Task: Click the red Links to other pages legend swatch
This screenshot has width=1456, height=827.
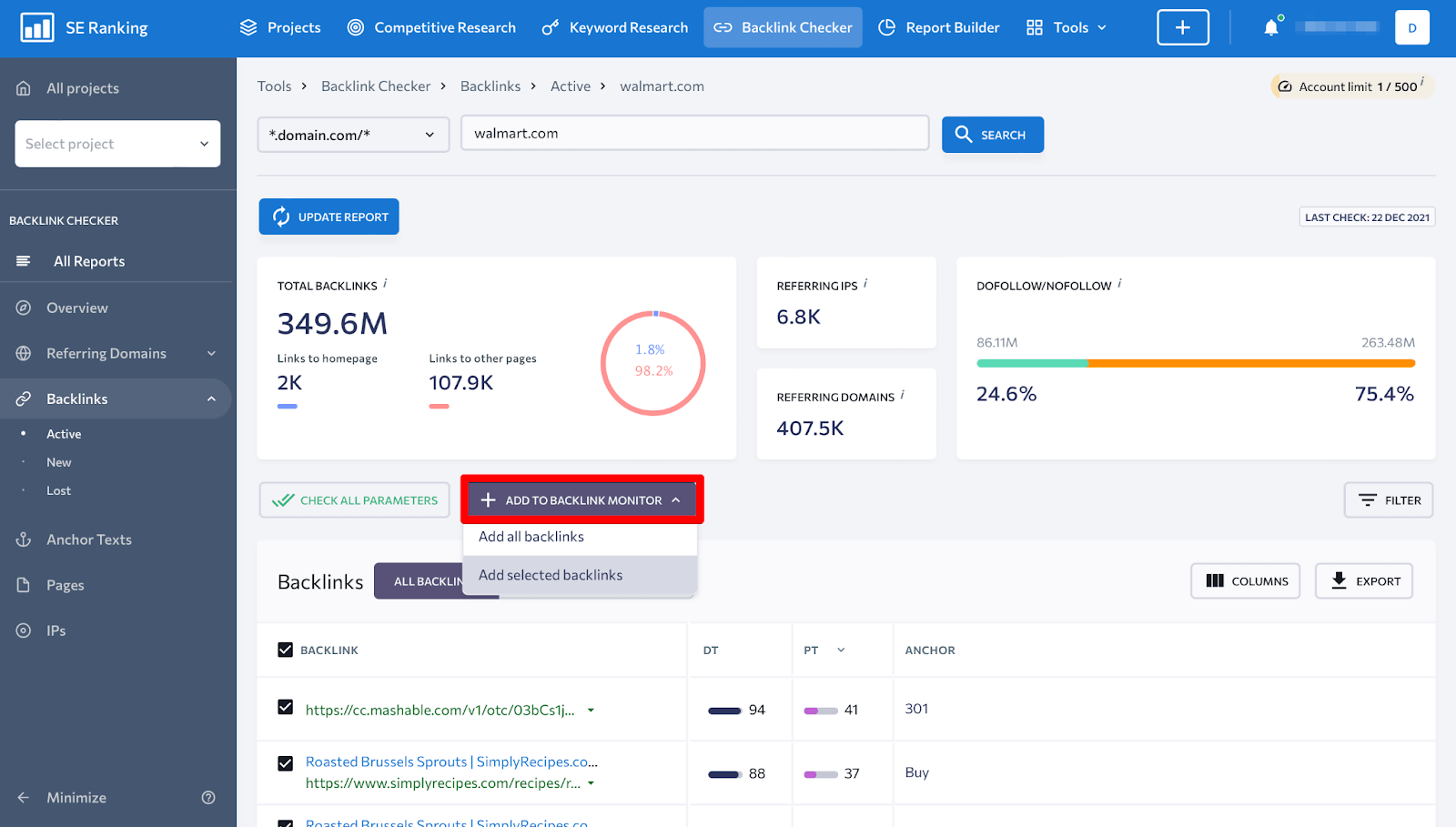Action: click(440, 406)
